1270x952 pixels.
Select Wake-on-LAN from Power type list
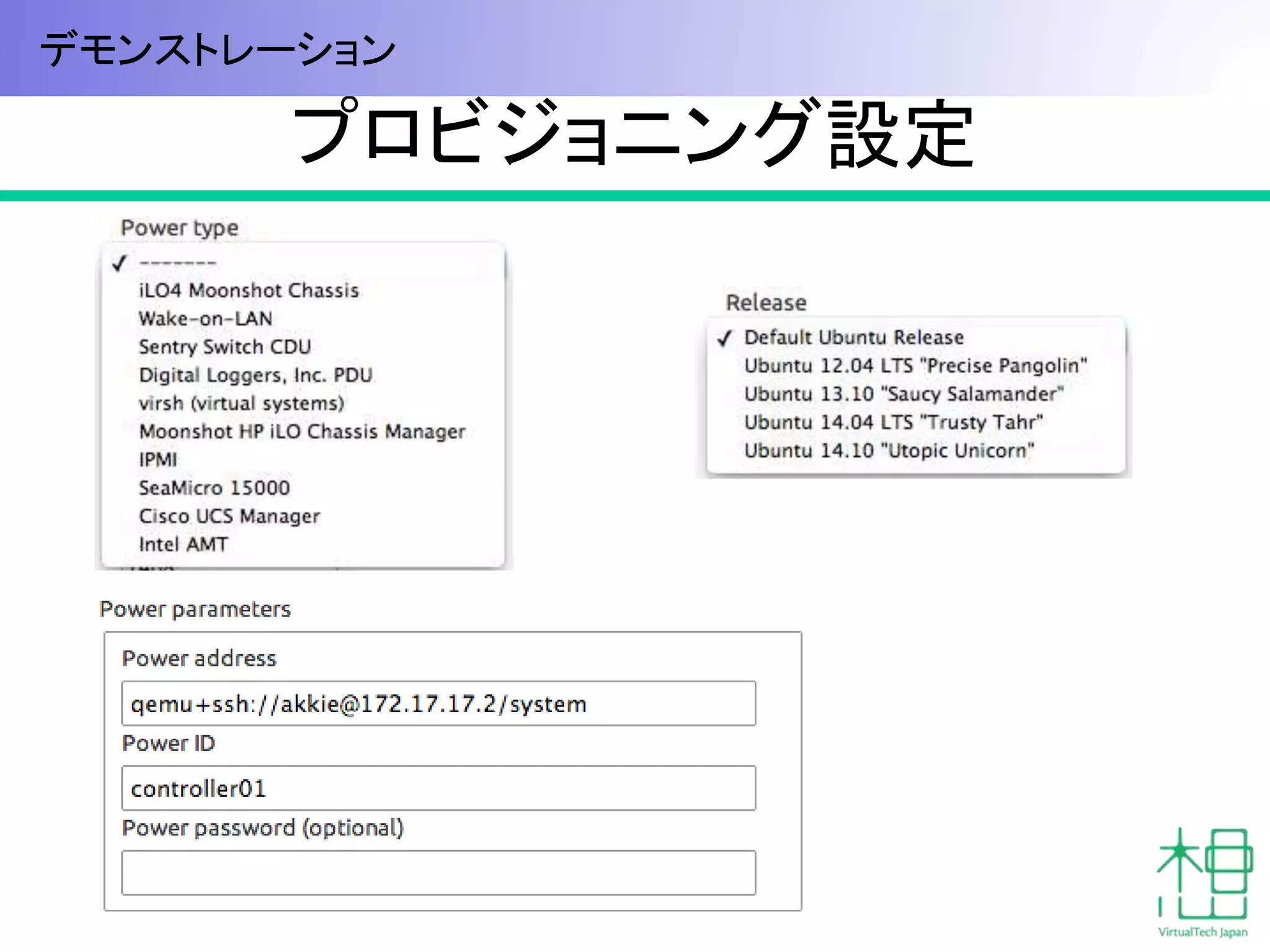[x=303, y=319]
